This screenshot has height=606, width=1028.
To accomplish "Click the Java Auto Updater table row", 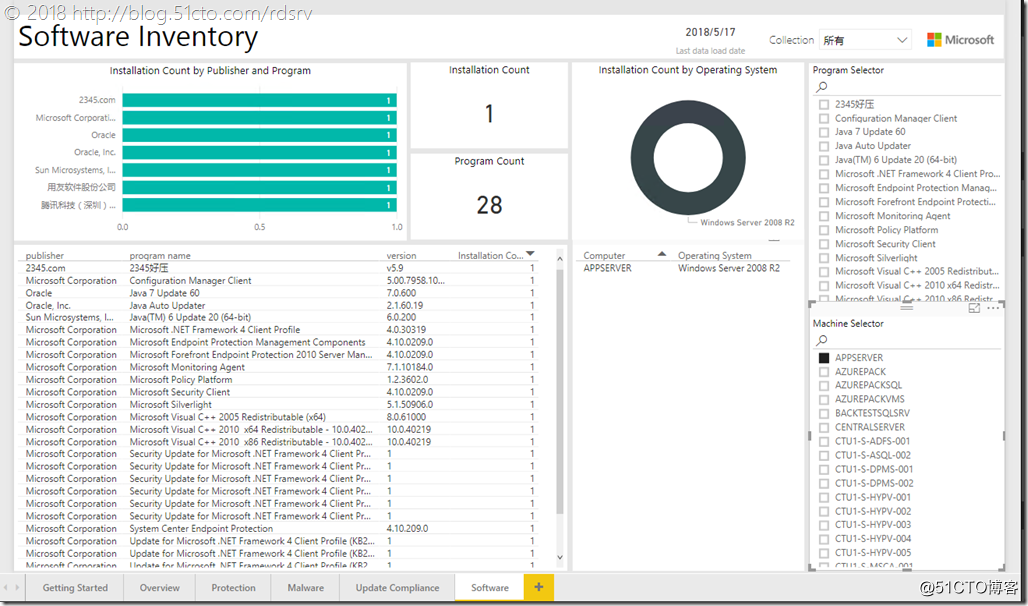I will click(x=281, y=306).
